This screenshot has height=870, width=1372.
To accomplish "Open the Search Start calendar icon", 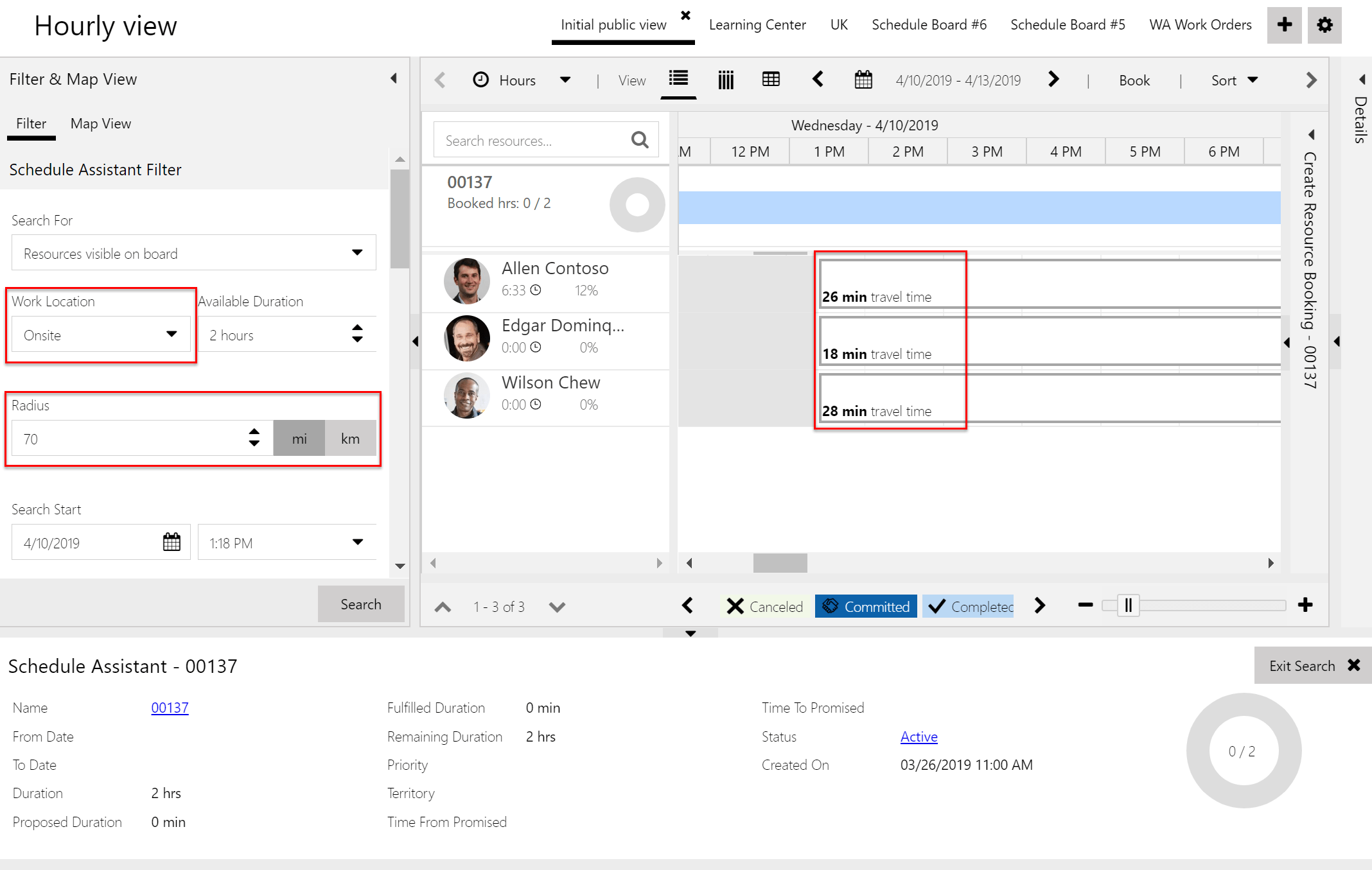I will 171,542.
